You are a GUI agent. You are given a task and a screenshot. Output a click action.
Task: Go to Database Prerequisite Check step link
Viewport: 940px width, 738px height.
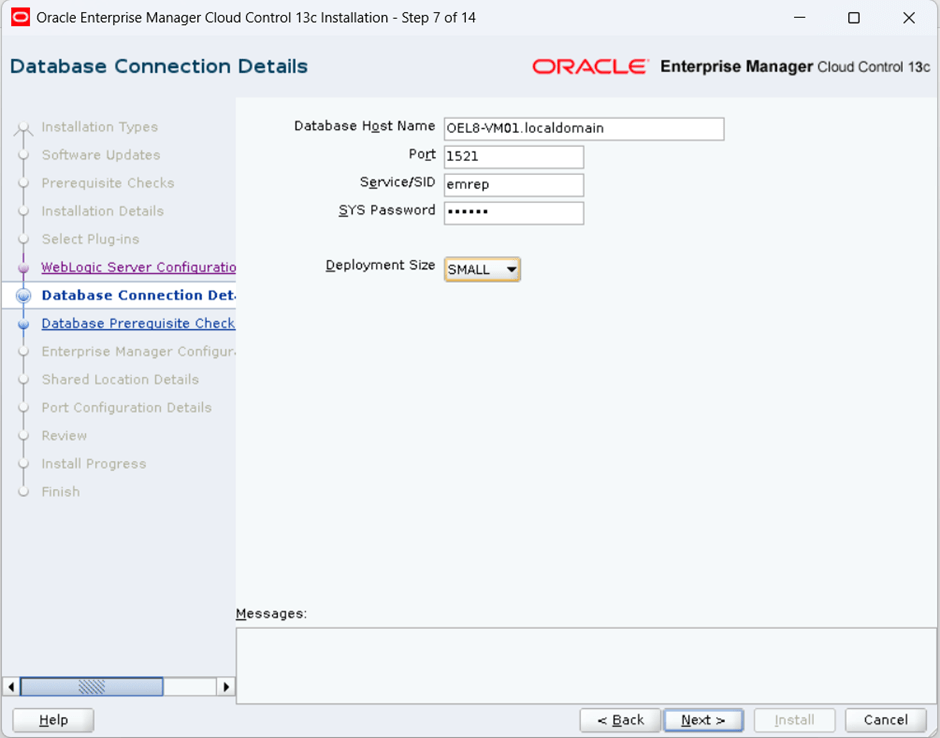coord(138,323)
